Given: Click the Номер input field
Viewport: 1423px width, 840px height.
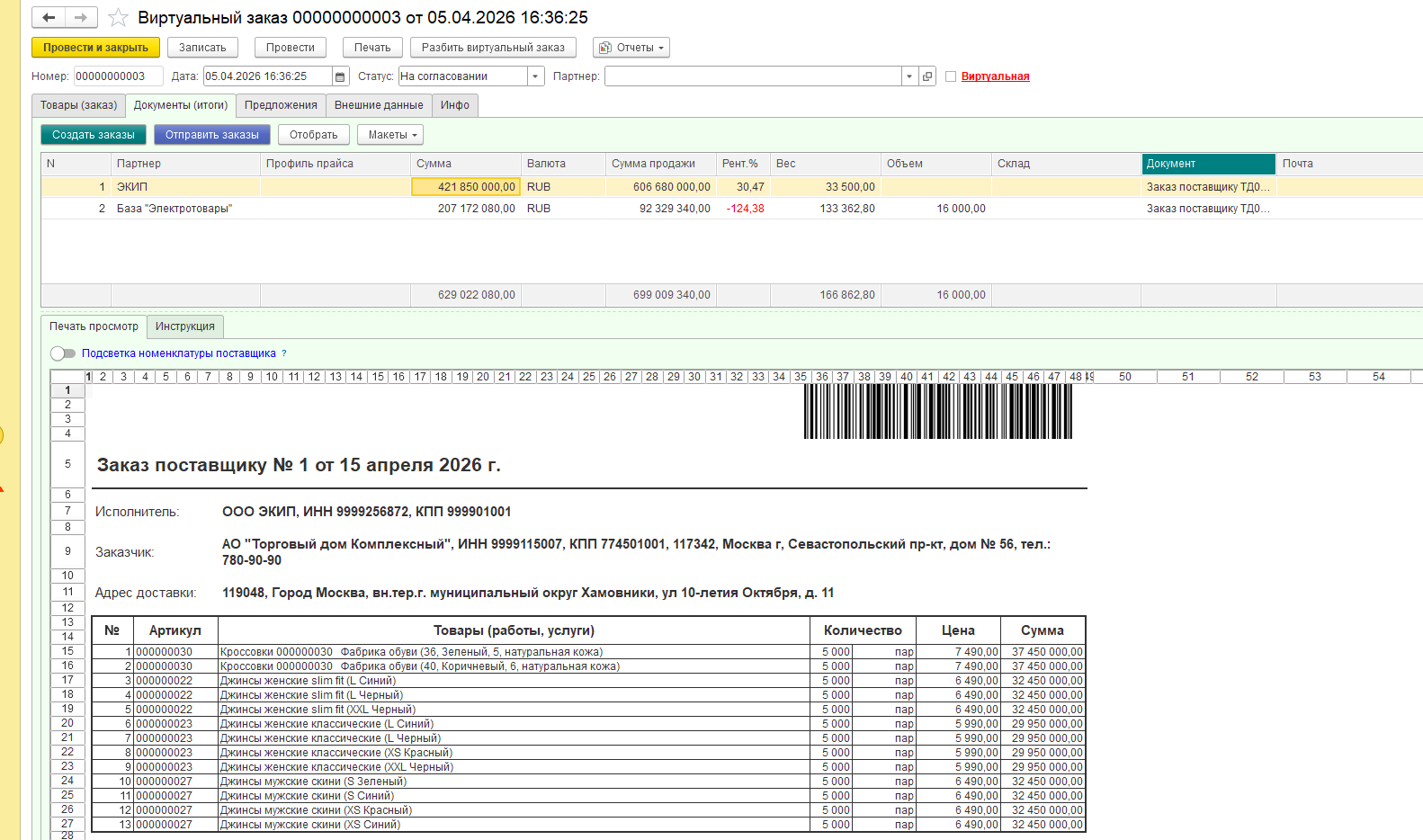Looking at the screenshot, I should [x=117, y=76].
